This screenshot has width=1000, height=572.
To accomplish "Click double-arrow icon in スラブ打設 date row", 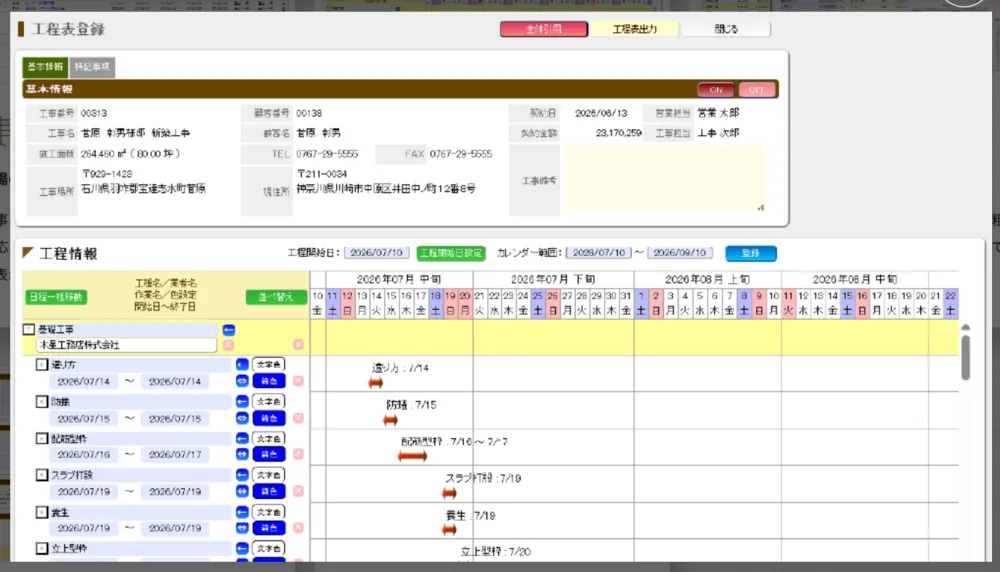I will (242, 492).
